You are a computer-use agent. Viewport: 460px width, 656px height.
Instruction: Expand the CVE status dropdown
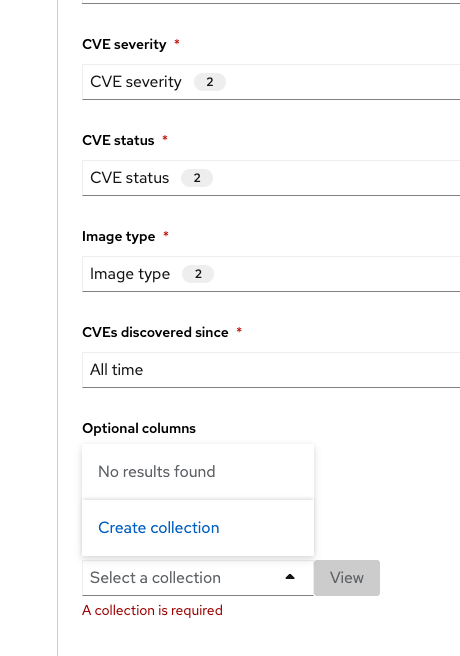pos(271,178)
